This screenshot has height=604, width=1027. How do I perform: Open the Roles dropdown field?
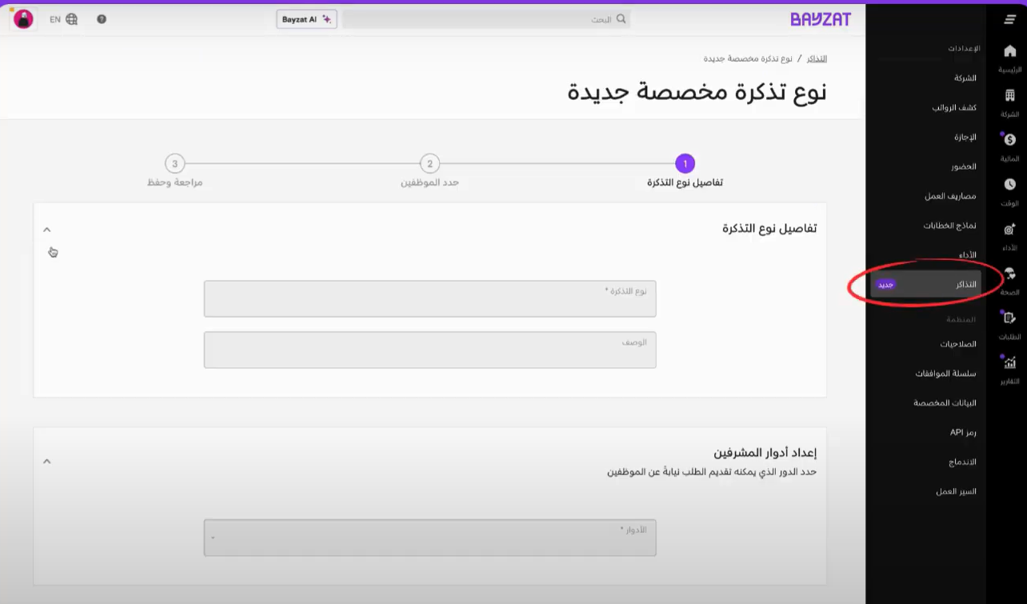[430, 537]
